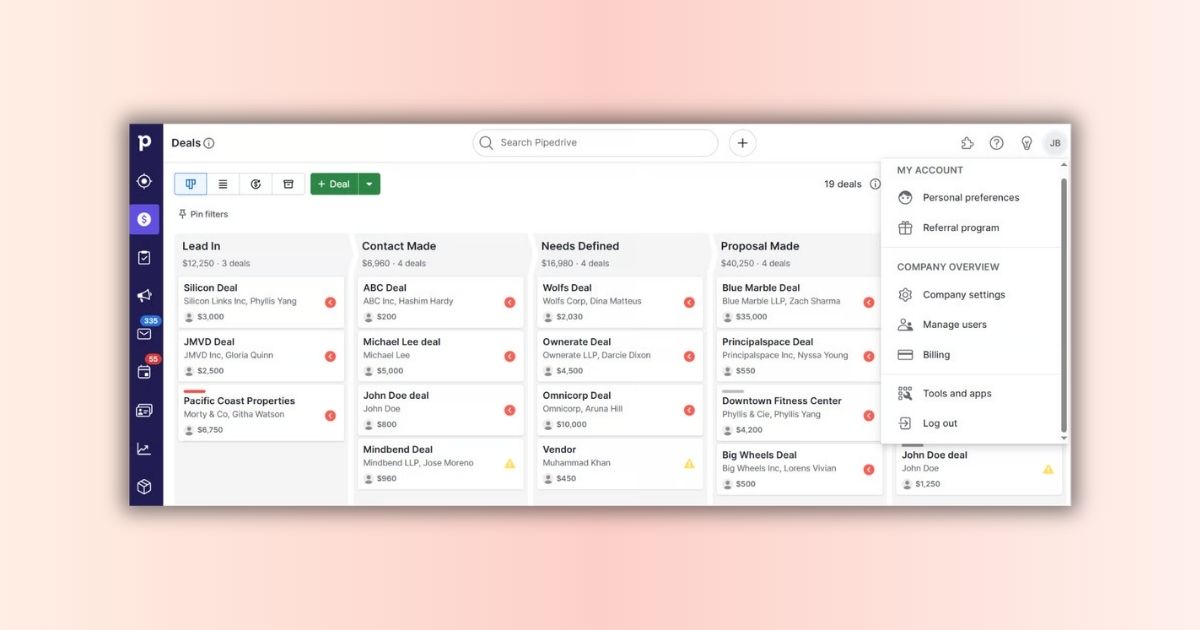Open the Mindbend Deal card
The image size is (1200, 630).
[x=441, y=464]
